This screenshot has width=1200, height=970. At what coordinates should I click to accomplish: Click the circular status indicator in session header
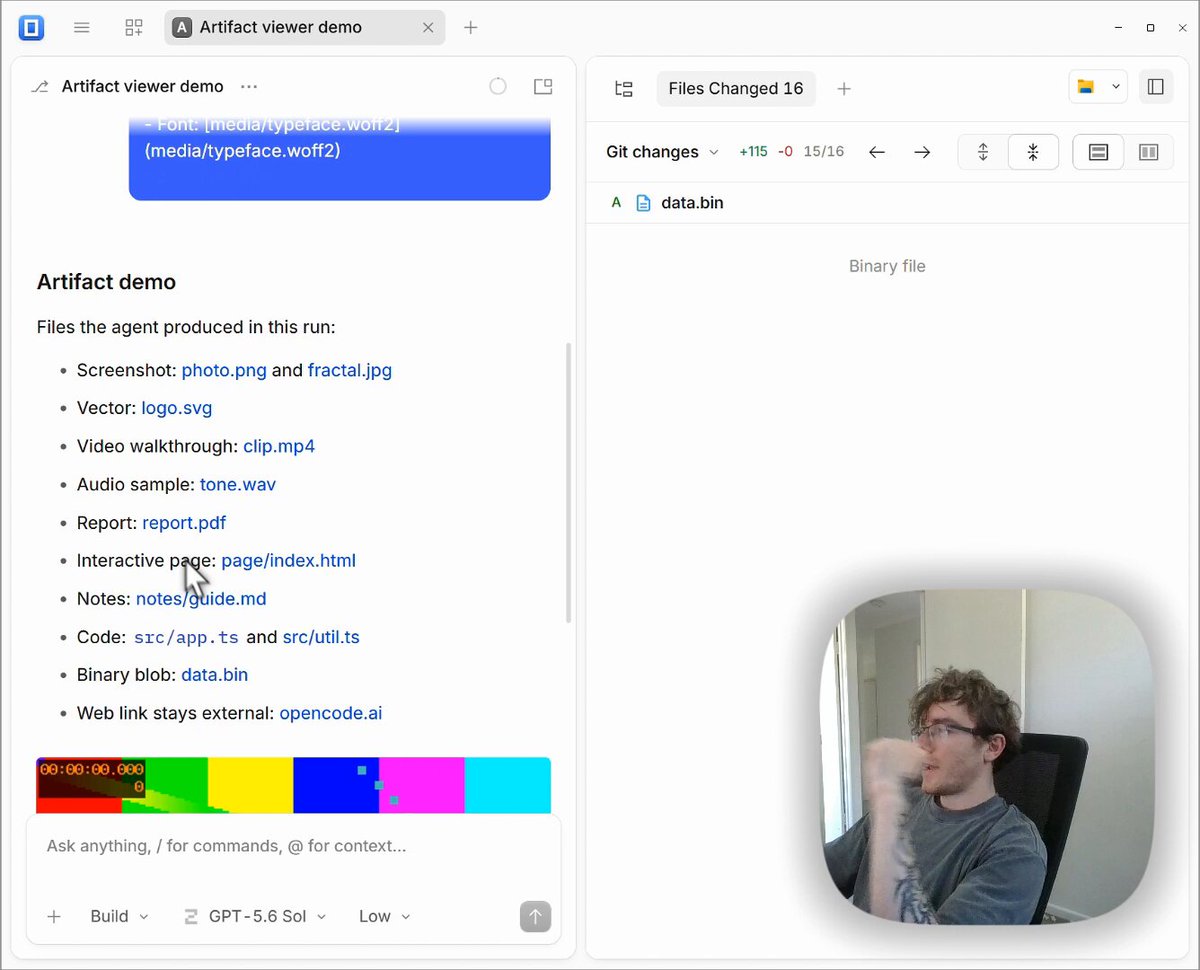[498, 87]
